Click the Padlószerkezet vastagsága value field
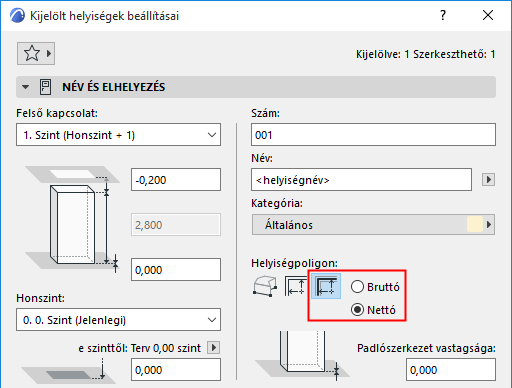 click(x=451, y=370)
